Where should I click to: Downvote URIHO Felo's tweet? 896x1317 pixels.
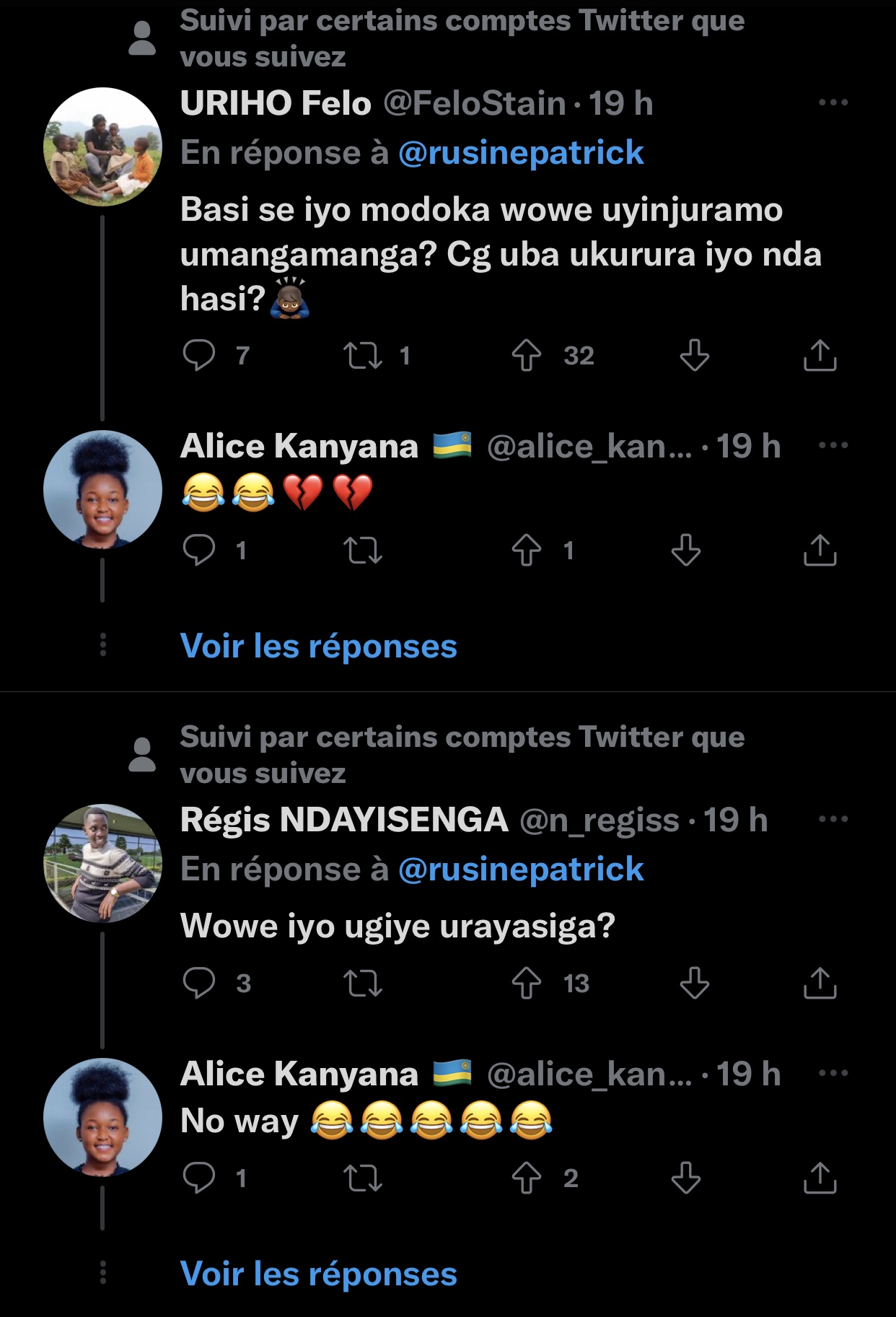[x=694, y=355]
